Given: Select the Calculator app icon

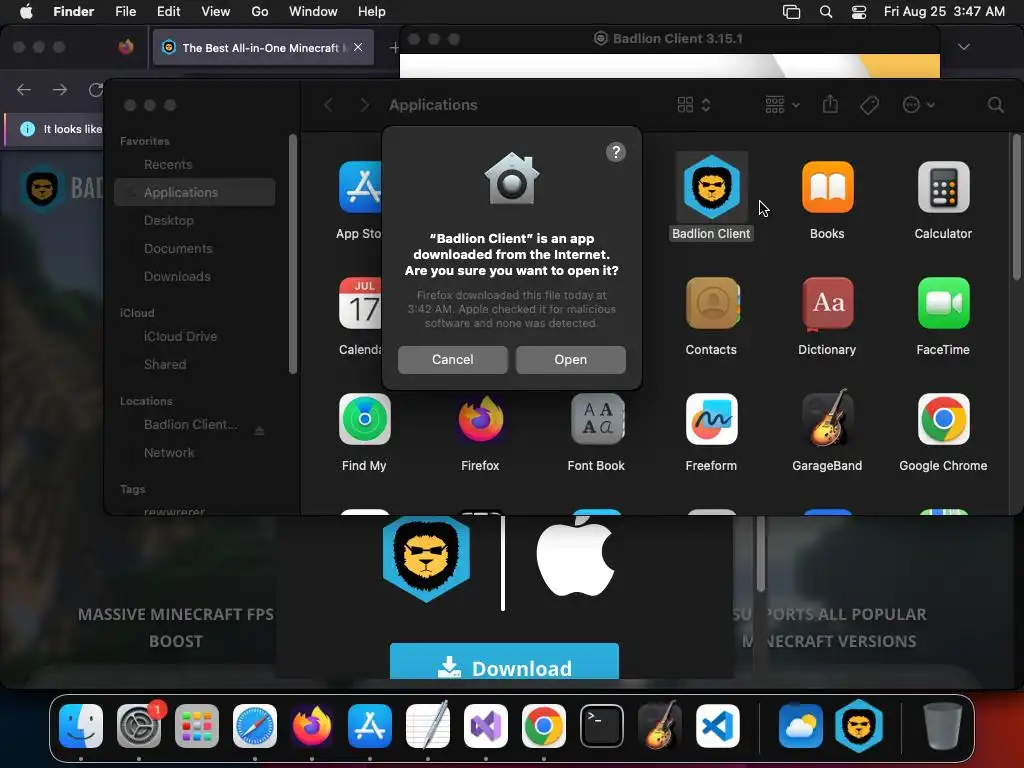Looking at the screenshot, I should click(944, 187).
